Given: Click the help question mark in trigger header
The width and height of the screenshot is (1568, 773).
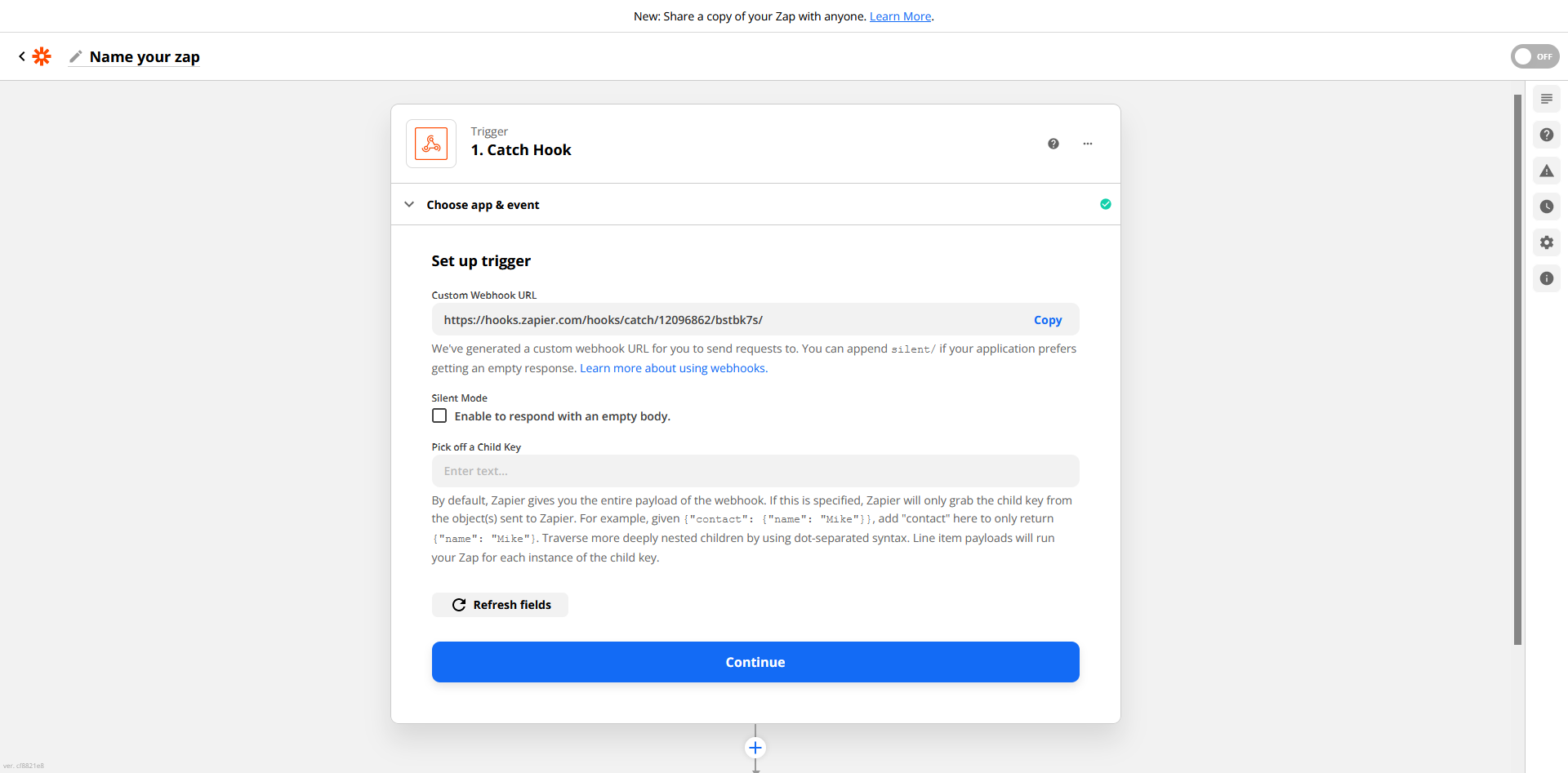Looking at the screenshot, I should [1053, 144].
